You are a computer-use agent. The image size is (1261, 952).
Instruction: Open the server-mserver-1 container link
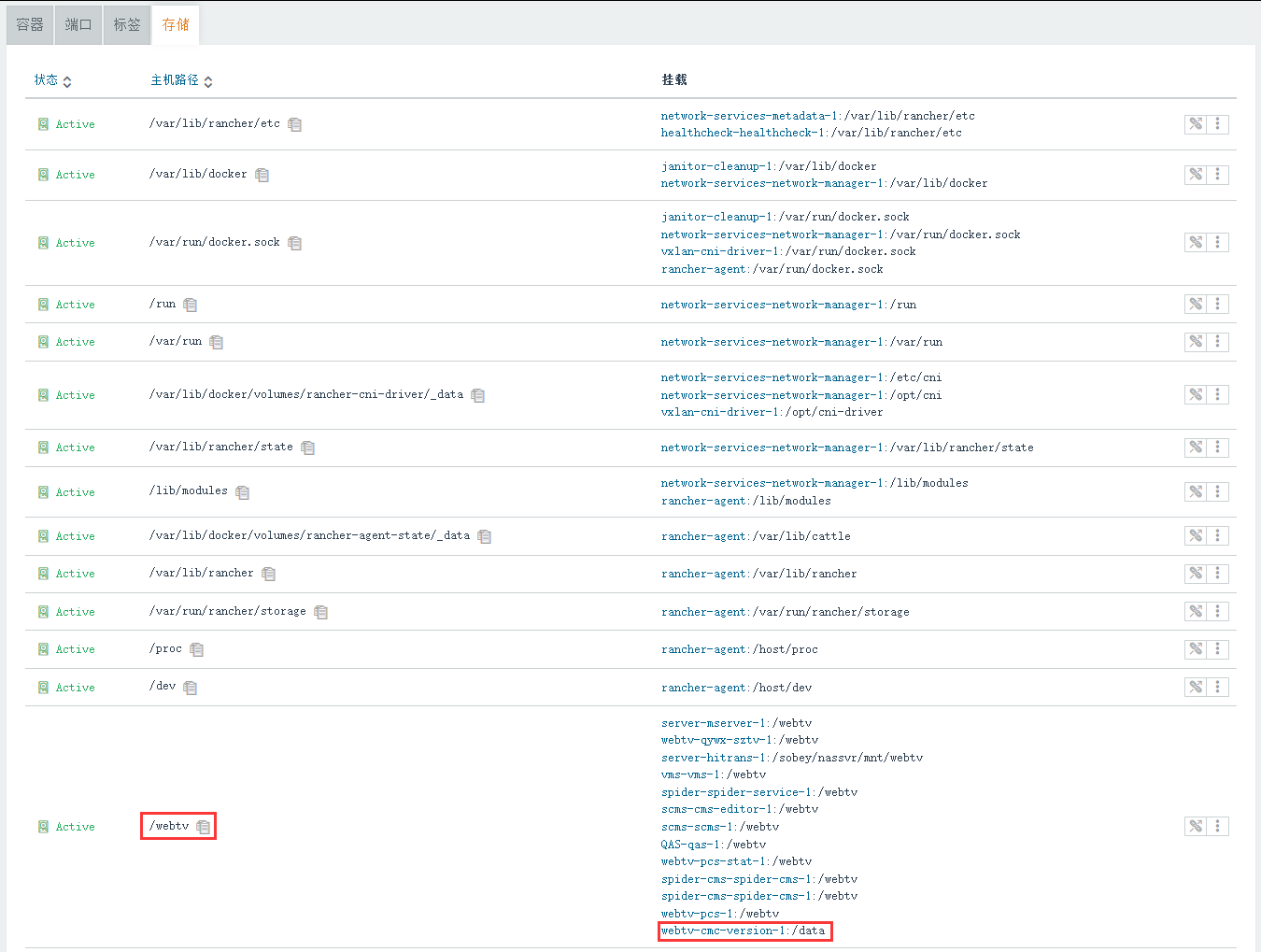click(x=714, y=723)
